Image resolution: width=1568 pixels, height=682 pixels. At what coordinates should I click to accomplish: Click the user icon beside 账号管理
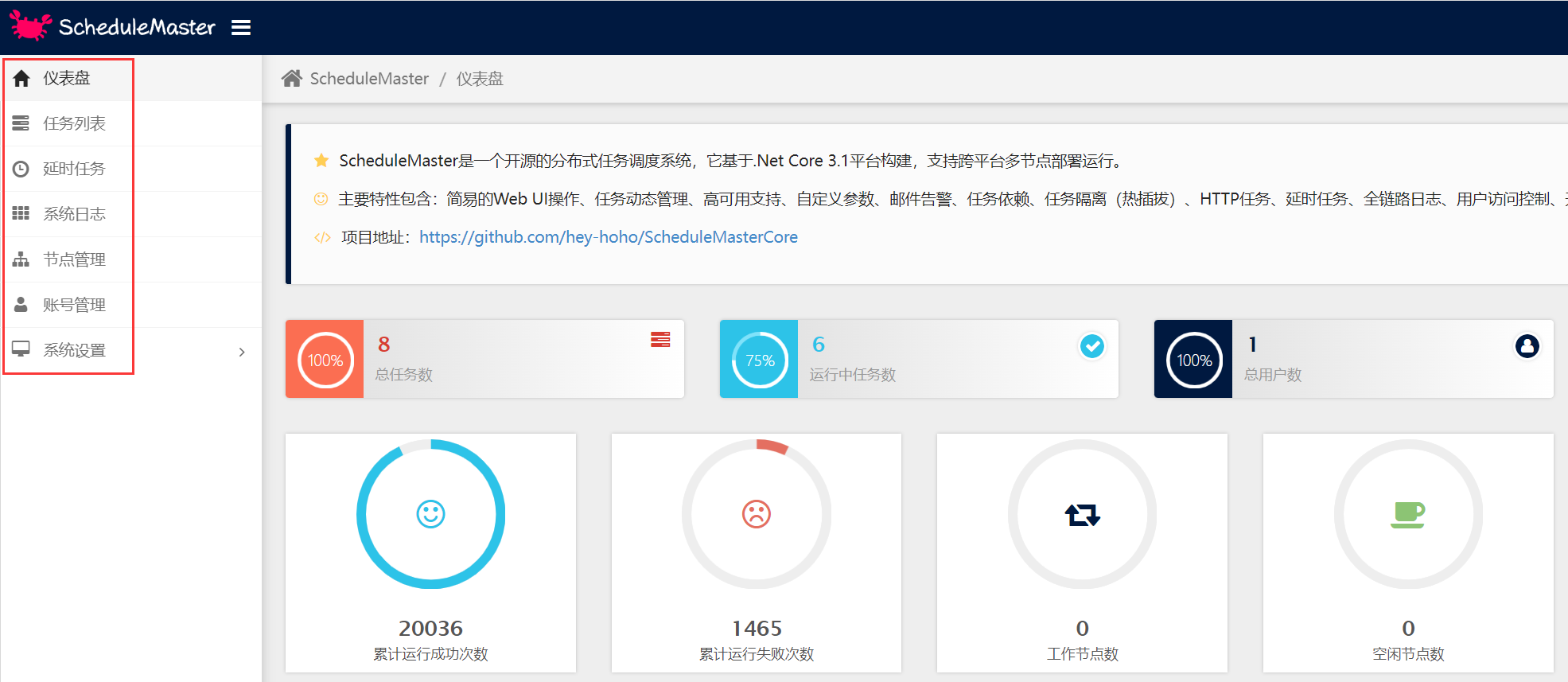coord(21,304)
